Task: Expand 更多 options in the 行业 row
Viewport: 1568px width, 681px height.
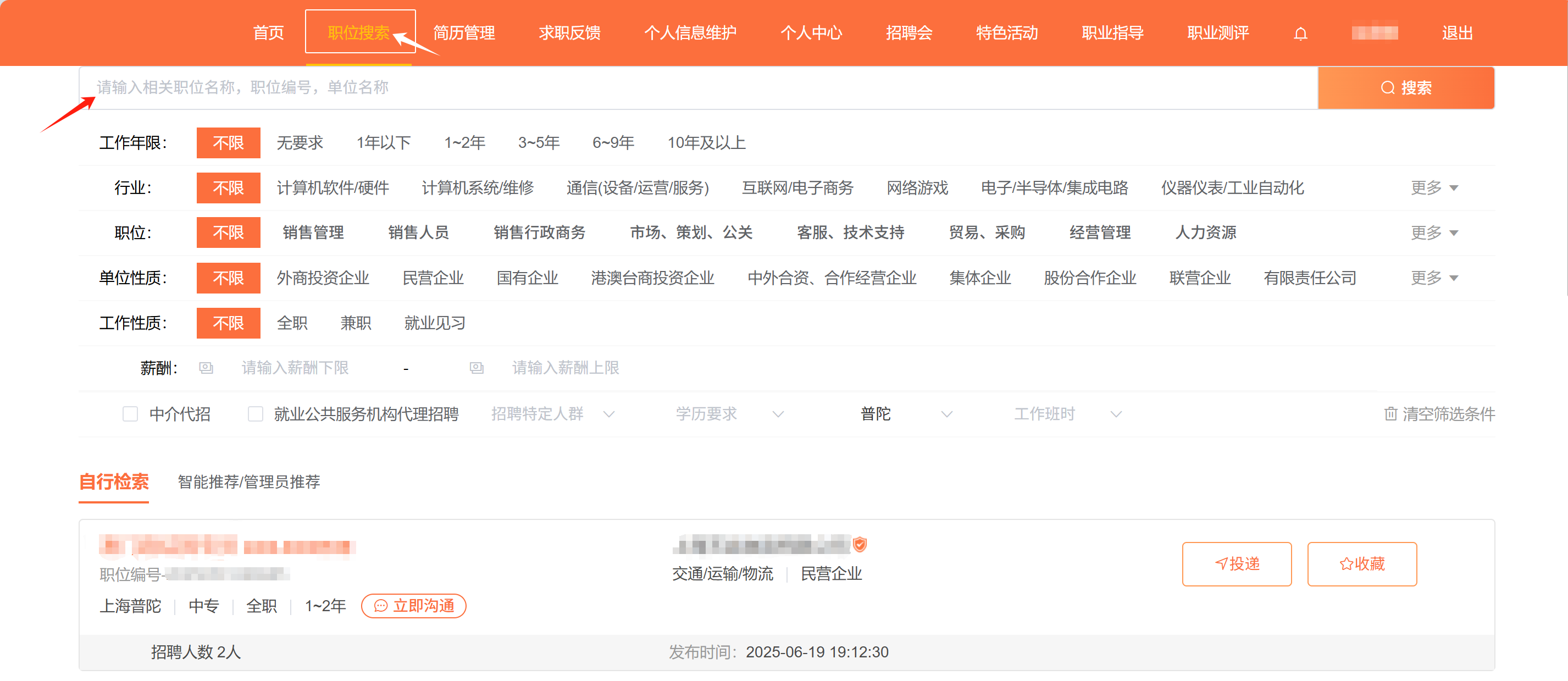Action: [x=1433, y=187]
